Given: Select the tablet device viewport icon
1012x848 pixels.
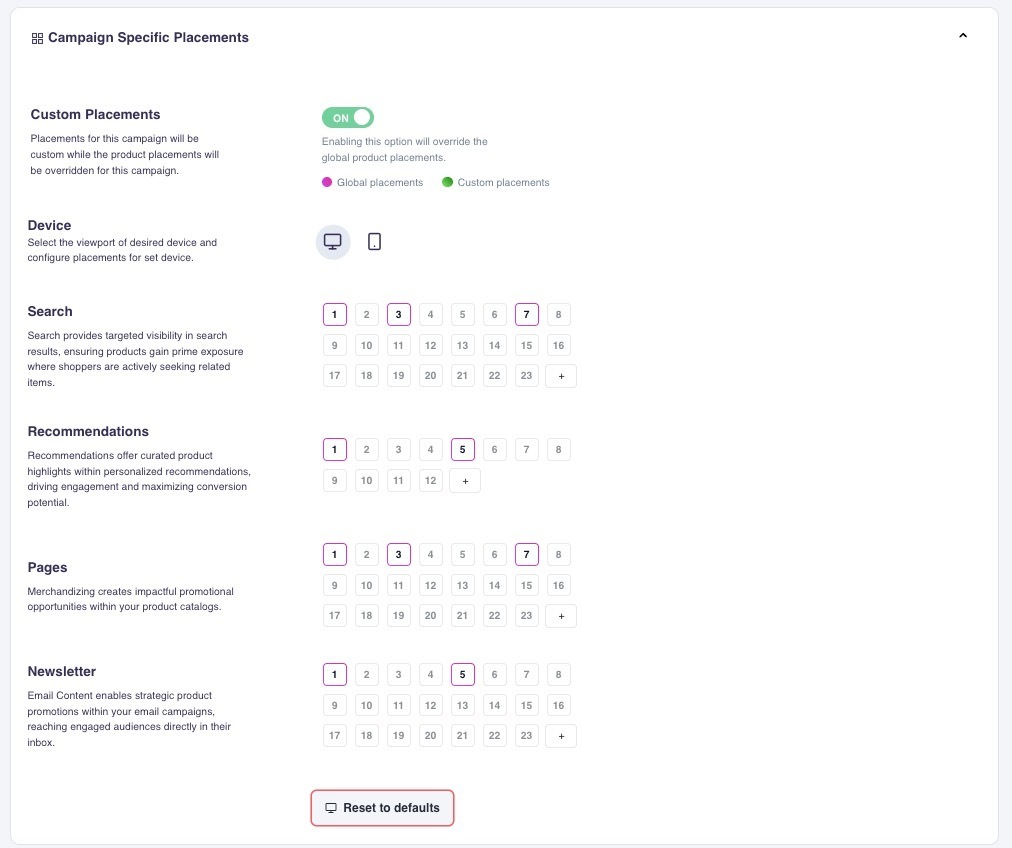Looking at the screenshot, I should click(375, 242).
